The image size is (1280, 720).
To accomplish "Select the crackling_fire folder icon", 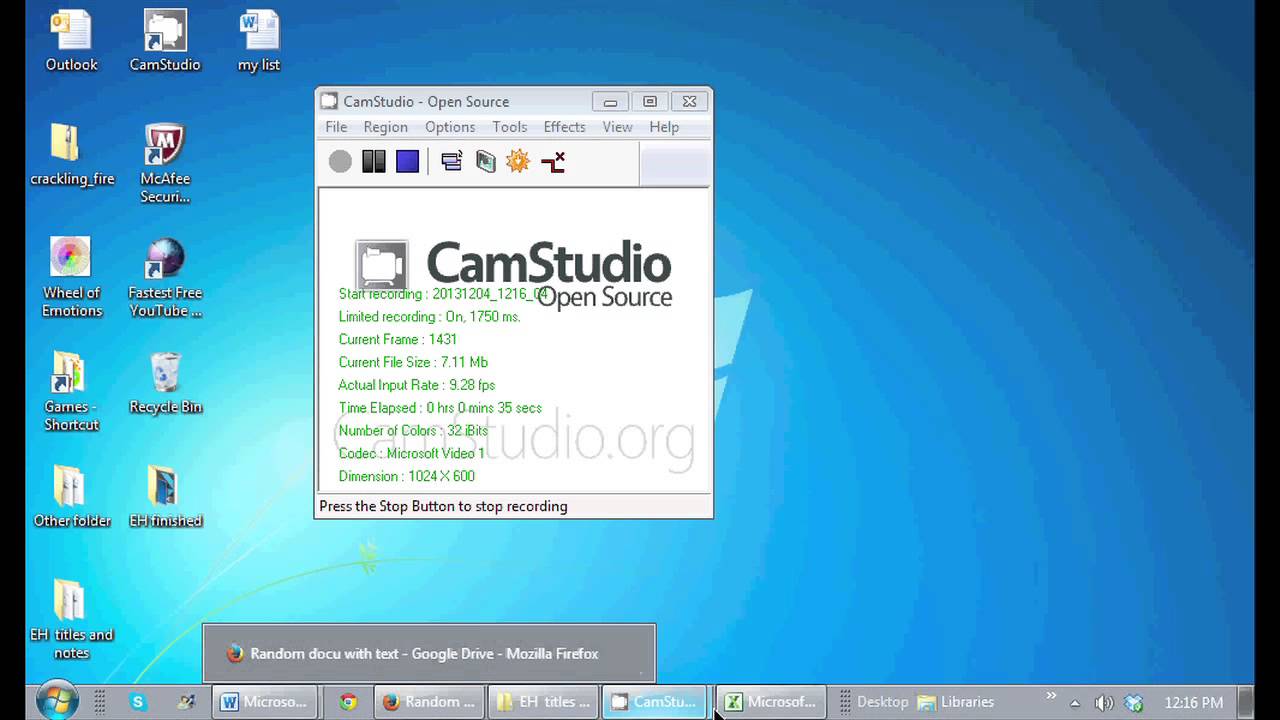I will [72, 155].
